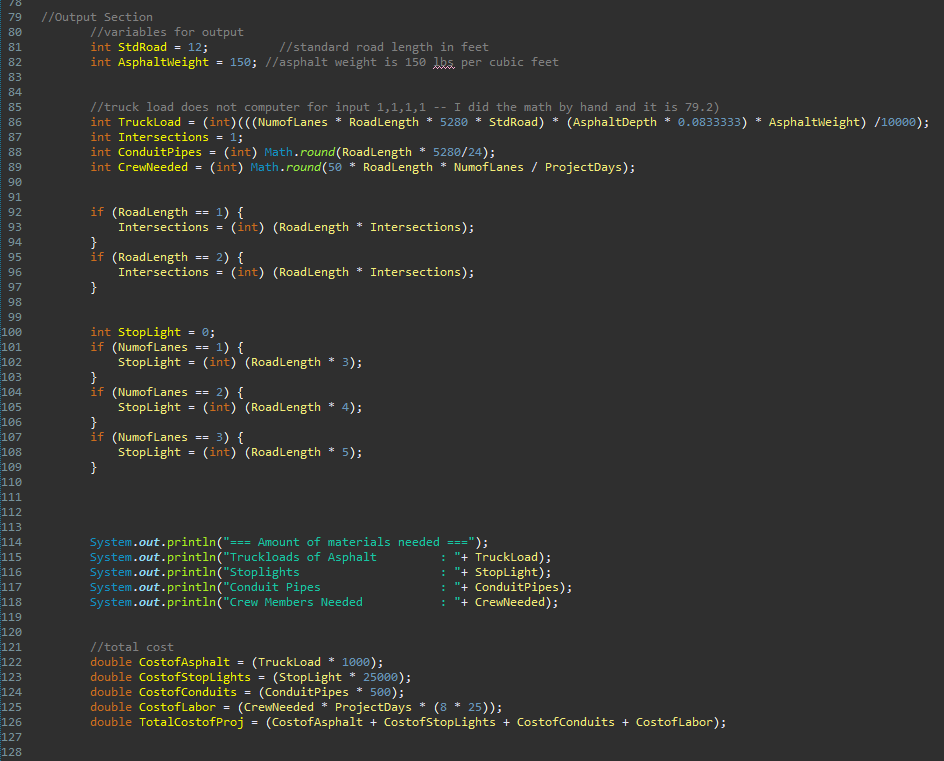This screenshot has width=944, height=761.
Task: Click line number 126 in the gutter
Action: pos(11,722)
